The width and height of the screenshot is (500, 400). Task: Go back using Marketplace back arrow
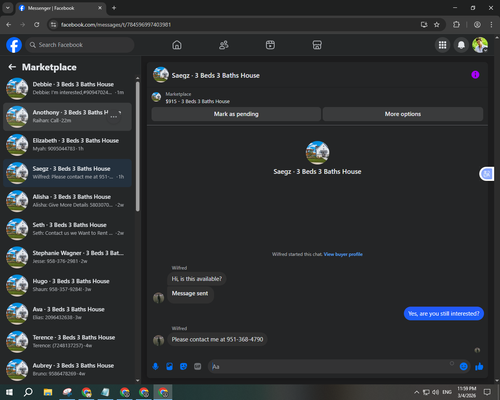point(12,67)
